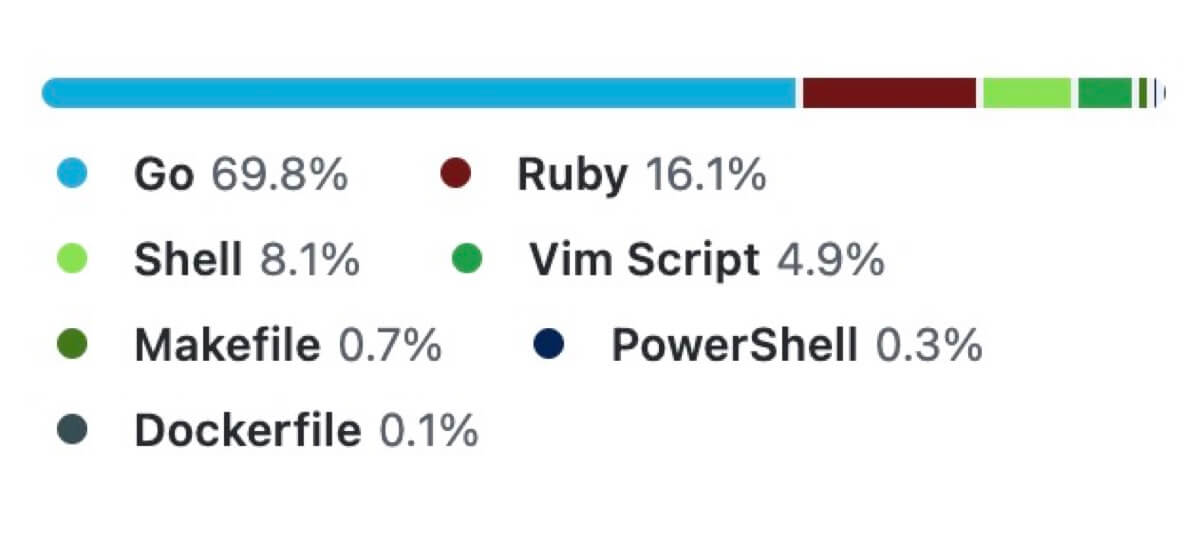Click the dark red dot beside Ruby
1200x558 pixels.
coord(455,175)
